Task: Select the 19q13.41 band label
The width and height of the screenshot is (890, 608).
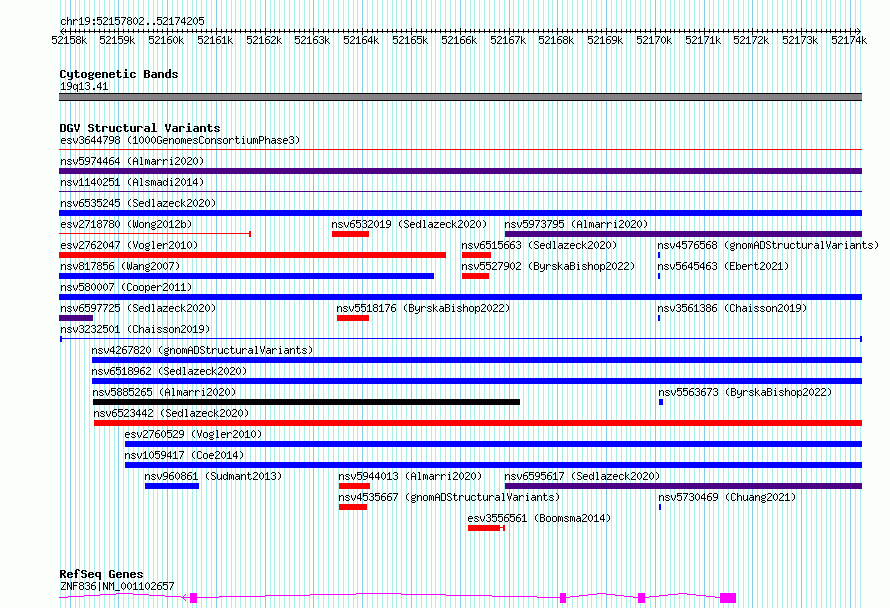Action: click(84, 86)
